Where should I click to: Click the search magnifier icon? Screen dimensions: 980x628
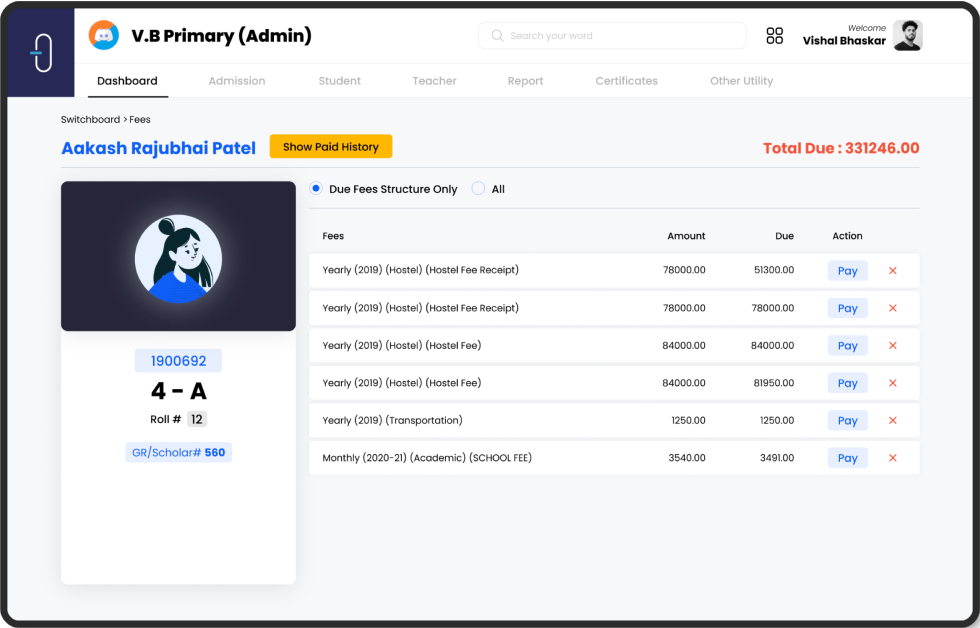tap(497, 36)
